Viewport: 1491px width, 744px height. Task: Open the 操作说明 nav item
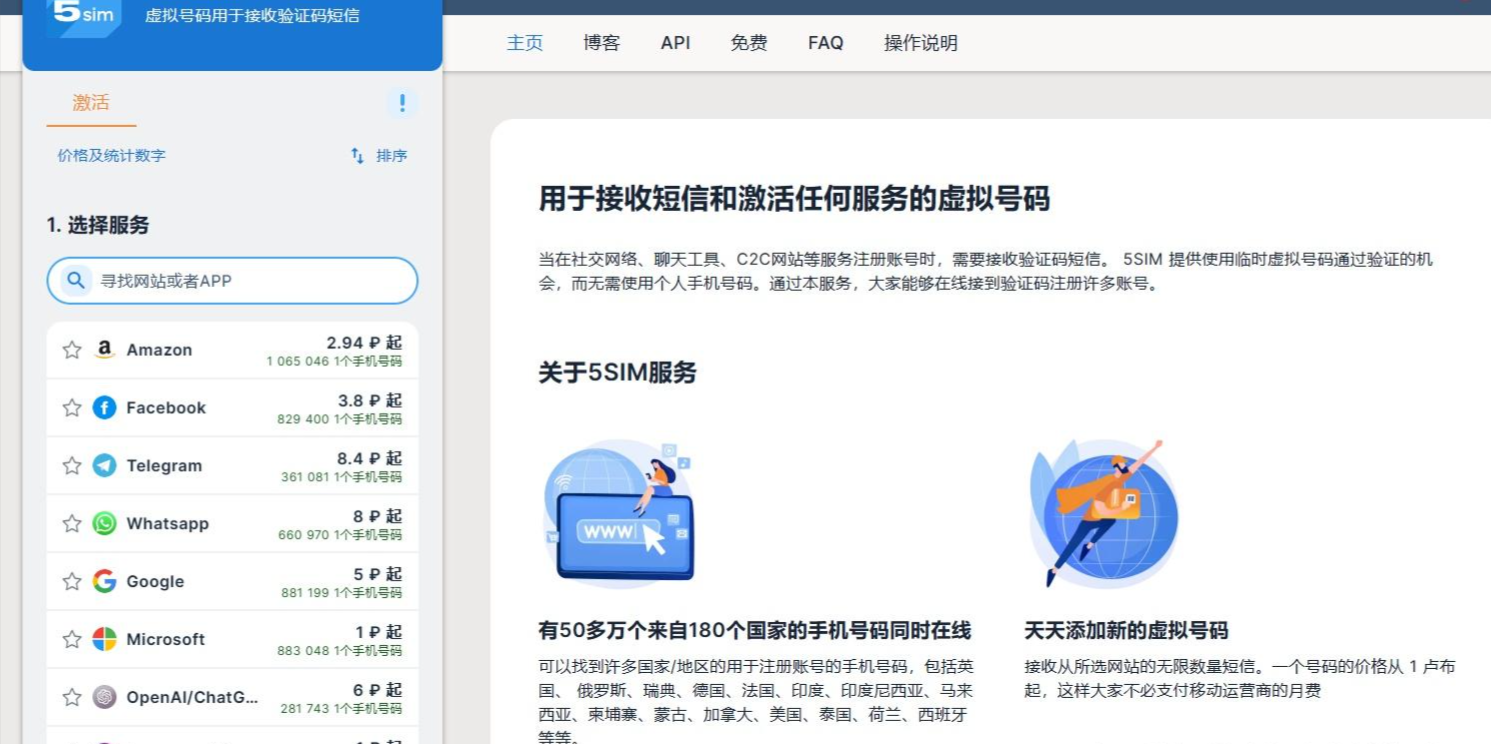[x=921, y=43]
